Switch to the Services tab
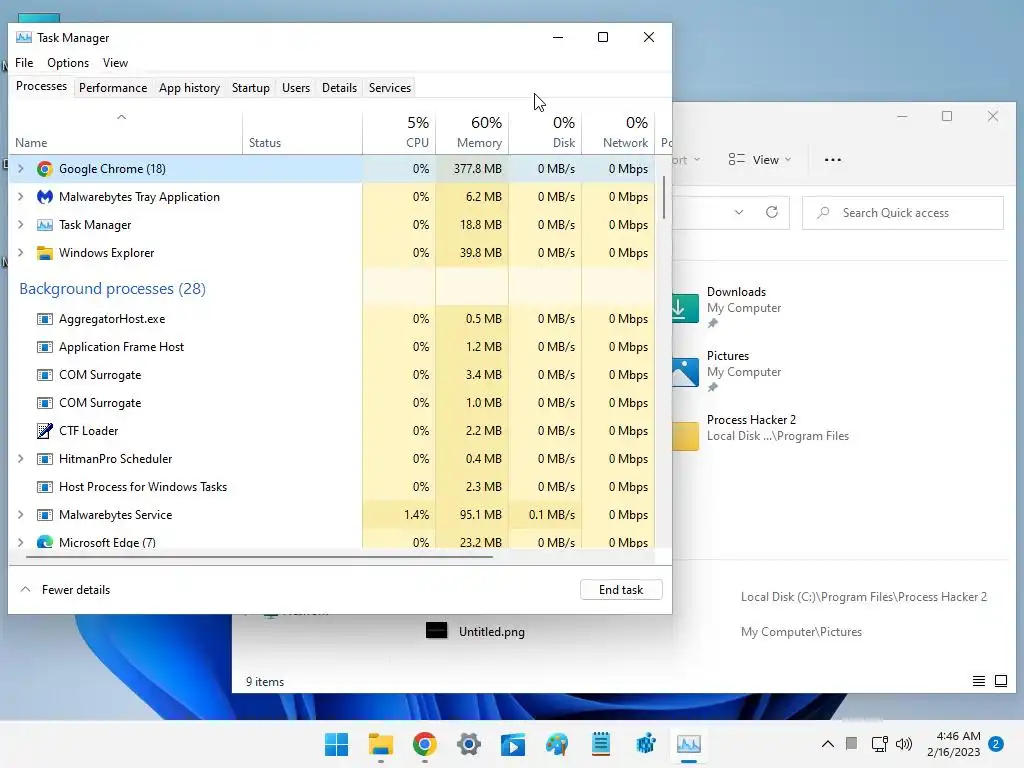The height and width of the screenshot is (768, 1024). coord(390,88)
